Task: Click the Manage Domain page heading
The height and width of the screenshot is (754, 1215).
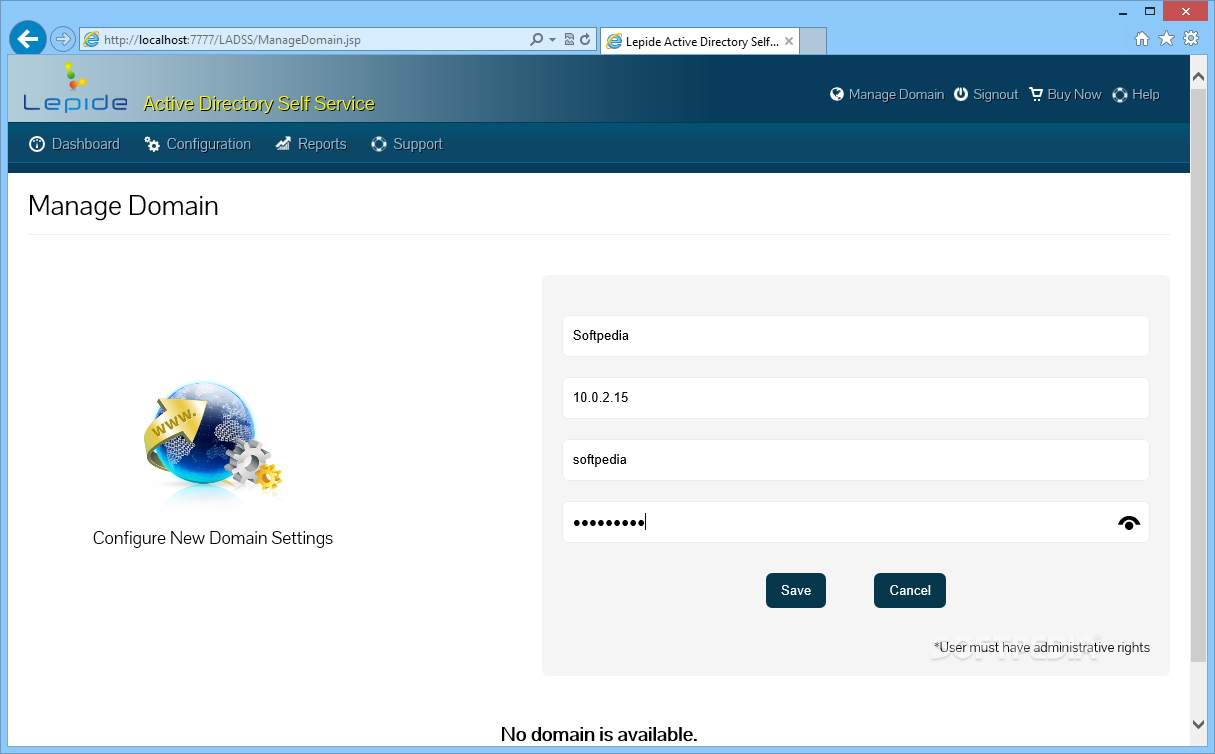Action: [123, 206]
